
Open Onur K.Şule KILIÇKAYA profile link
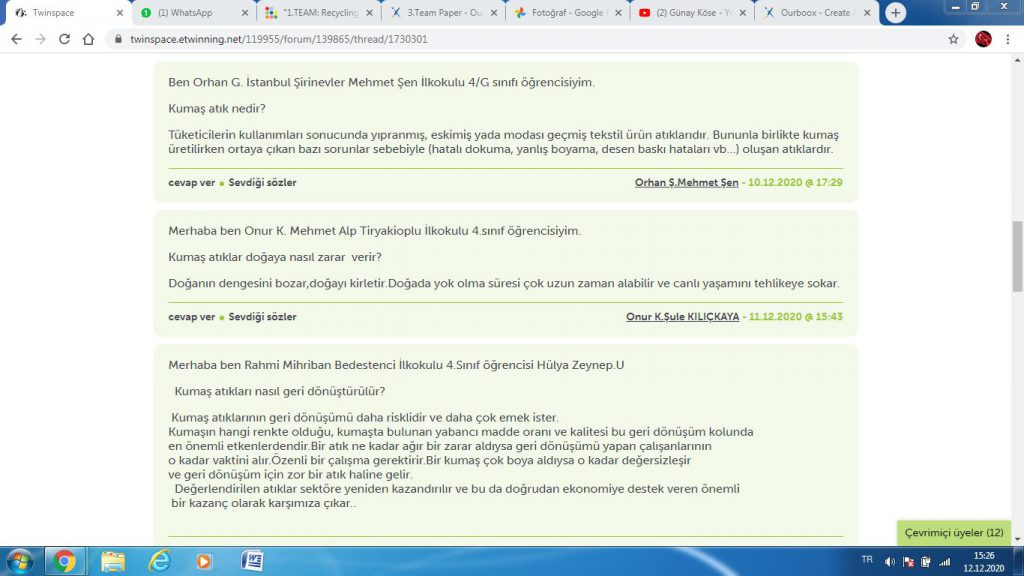tap(682, 317)
